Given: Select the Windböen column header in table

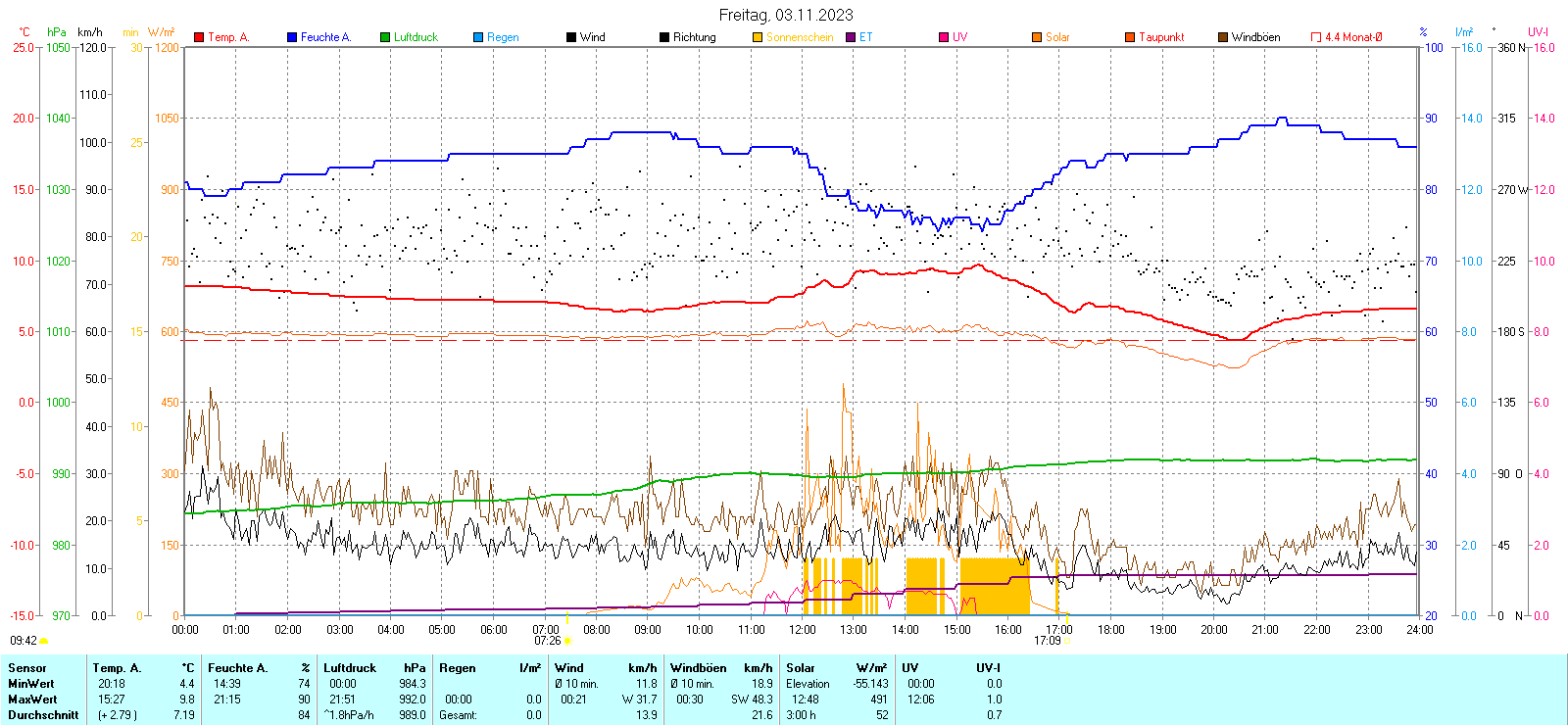Looking at the screenshot, I should [x=698, y=668].
